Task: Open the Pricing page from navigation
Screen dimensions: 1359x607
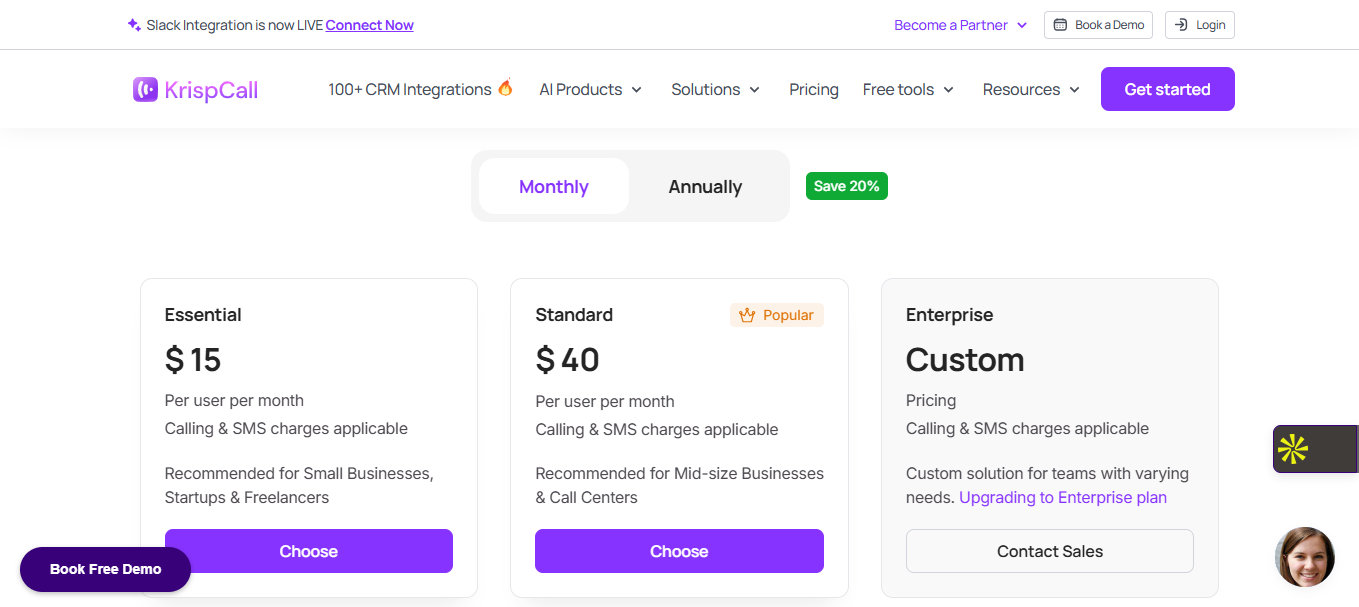Action: pos(814,90)
